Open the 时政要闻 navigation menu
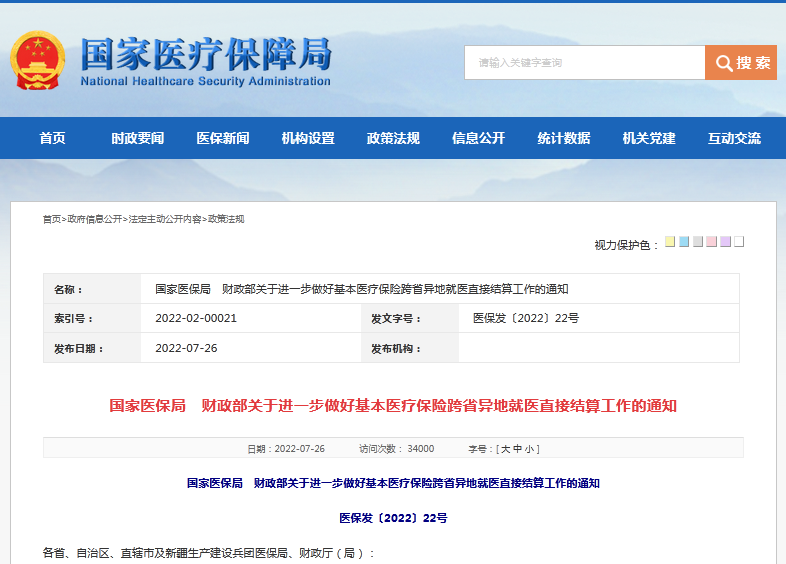The width and height of the screenshot is (786, 564). [138, 138]
